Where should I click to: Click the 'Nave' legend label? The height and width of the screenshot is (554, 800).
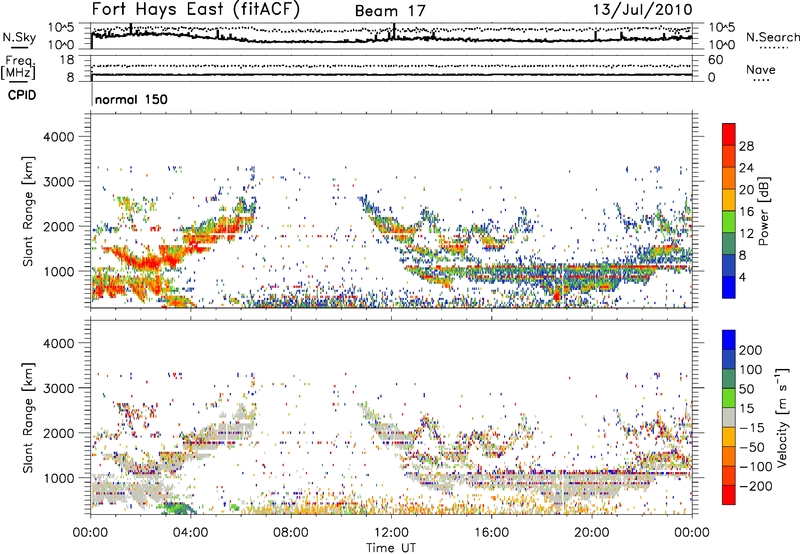[760, 69]
